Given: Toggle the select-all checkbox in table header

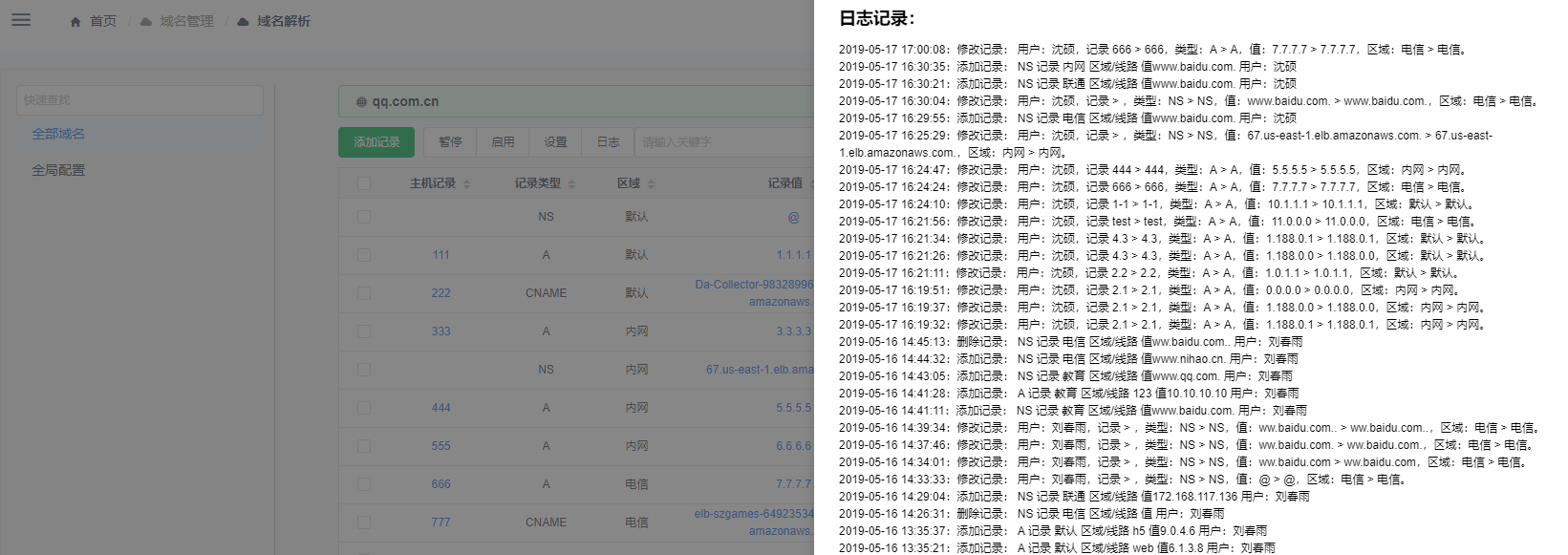Looking at the screenshot, I should (364, 183).
